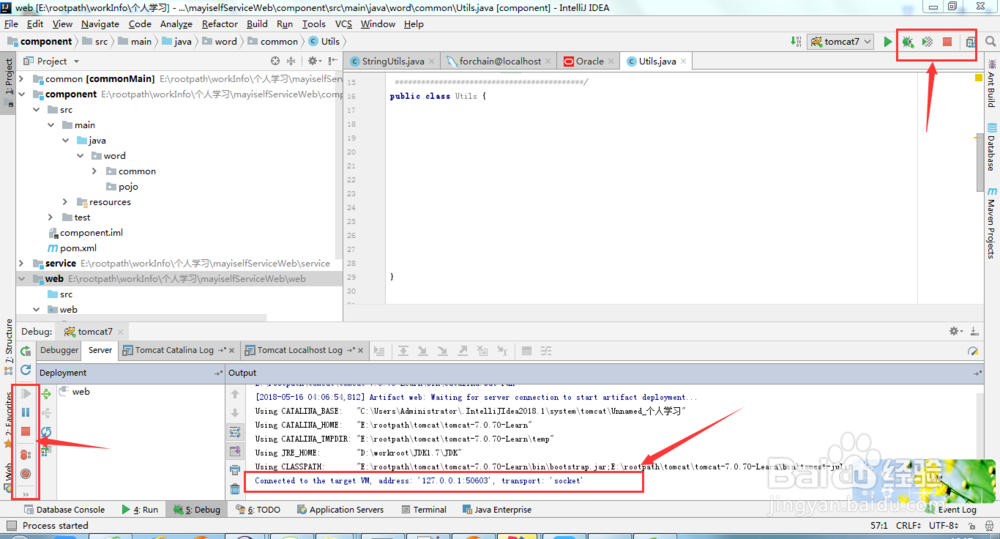1000x539 pixels.
Task: Collapse all in the Project panel
Action: [291, 61]
